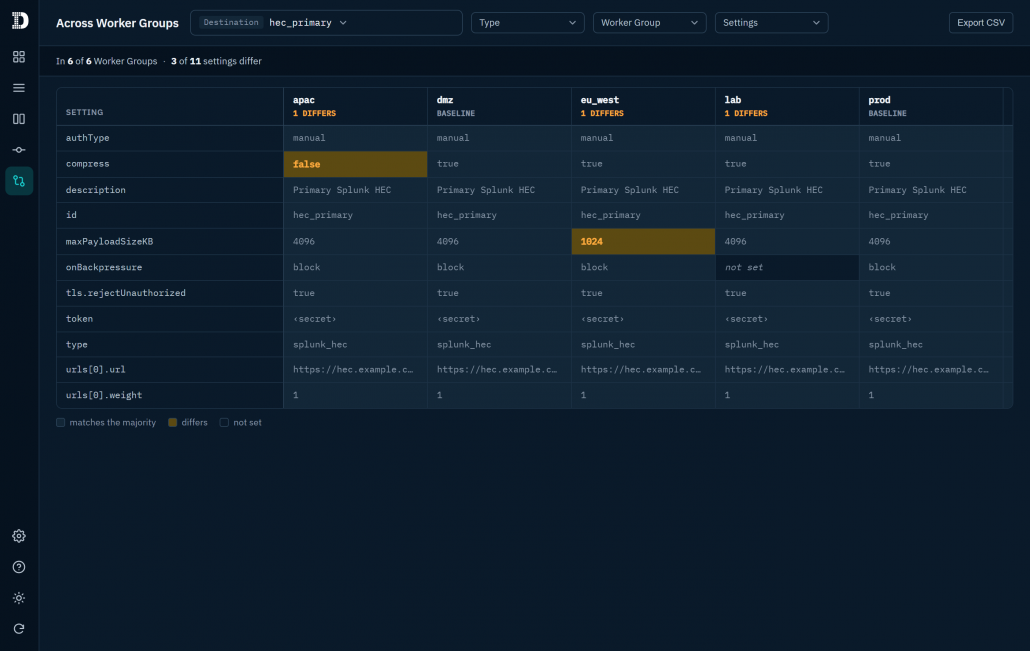Open the Worker Group dropdown
Screen dimensions: 1030x651
pos(649,22)
